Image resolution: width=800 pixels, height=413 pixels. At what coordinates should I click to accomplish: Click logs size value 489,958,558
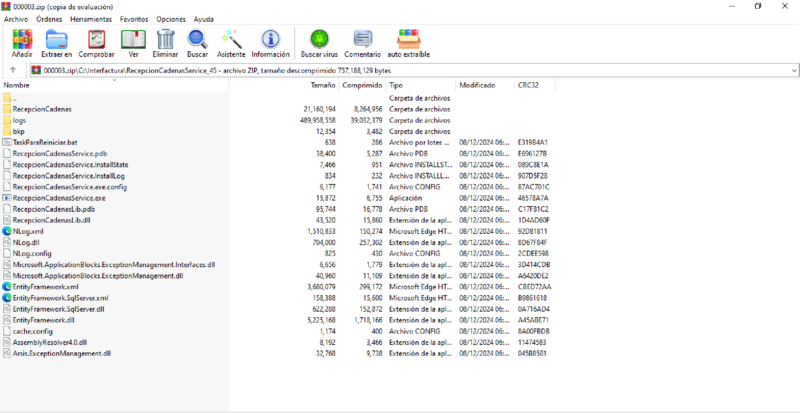[x=317, y=120]
